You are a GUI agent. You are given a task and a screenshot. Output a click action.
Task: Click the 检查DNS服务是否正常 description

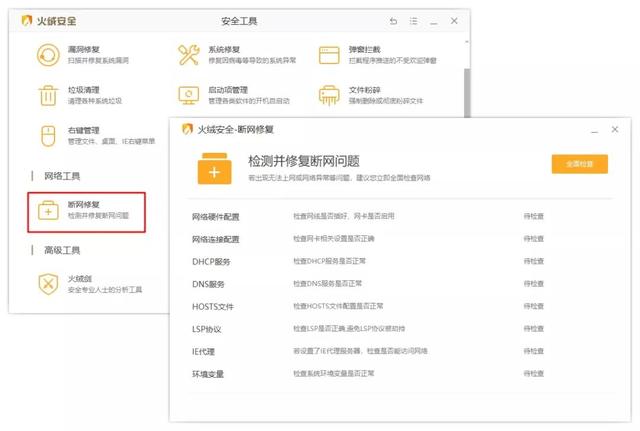pyautogui.click(x=327, y=283)
